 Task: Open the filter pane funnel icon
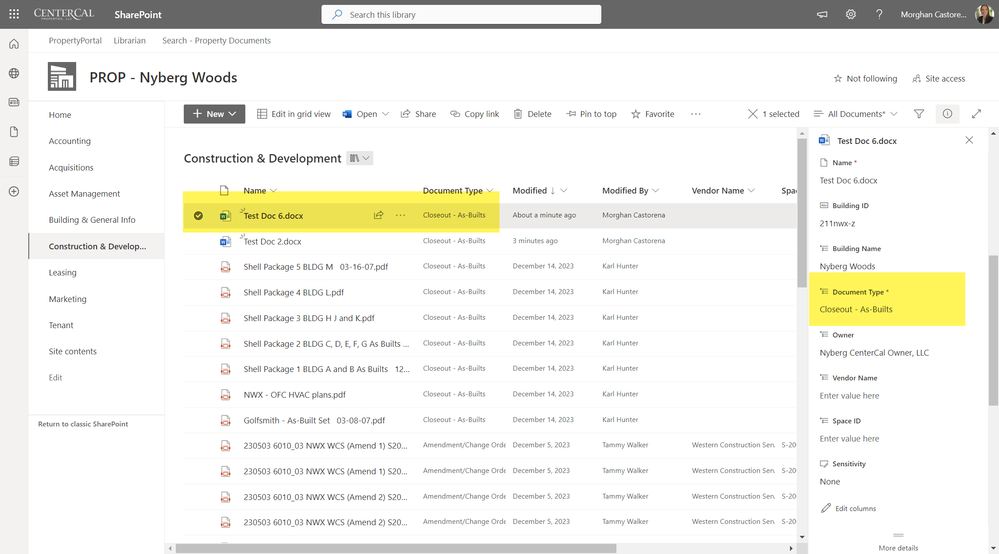(919, 114)
